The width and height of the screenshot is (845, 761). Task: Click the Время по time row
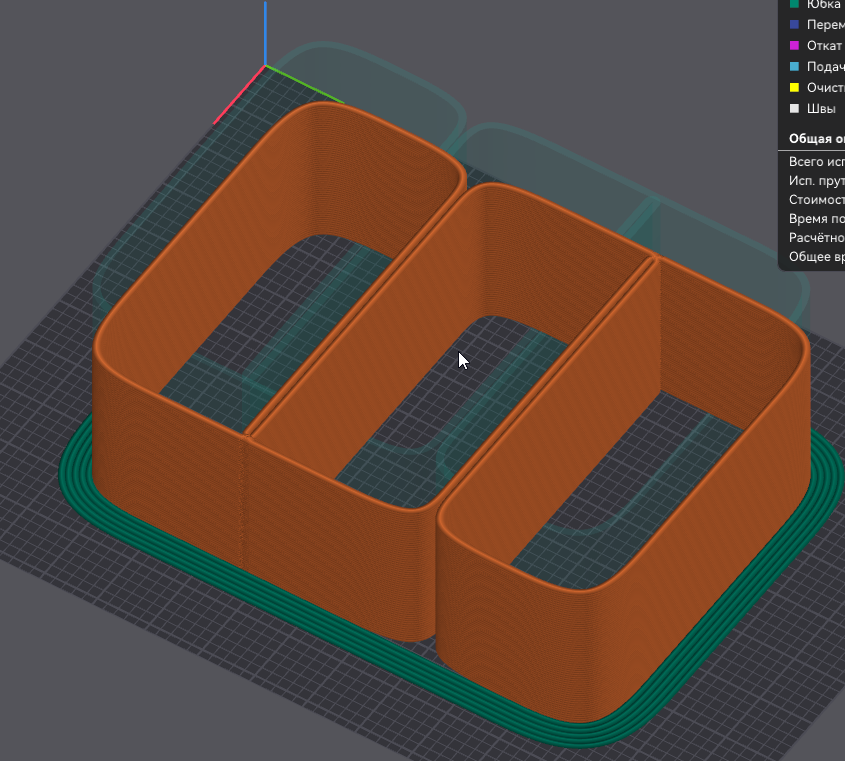(815, 218)
